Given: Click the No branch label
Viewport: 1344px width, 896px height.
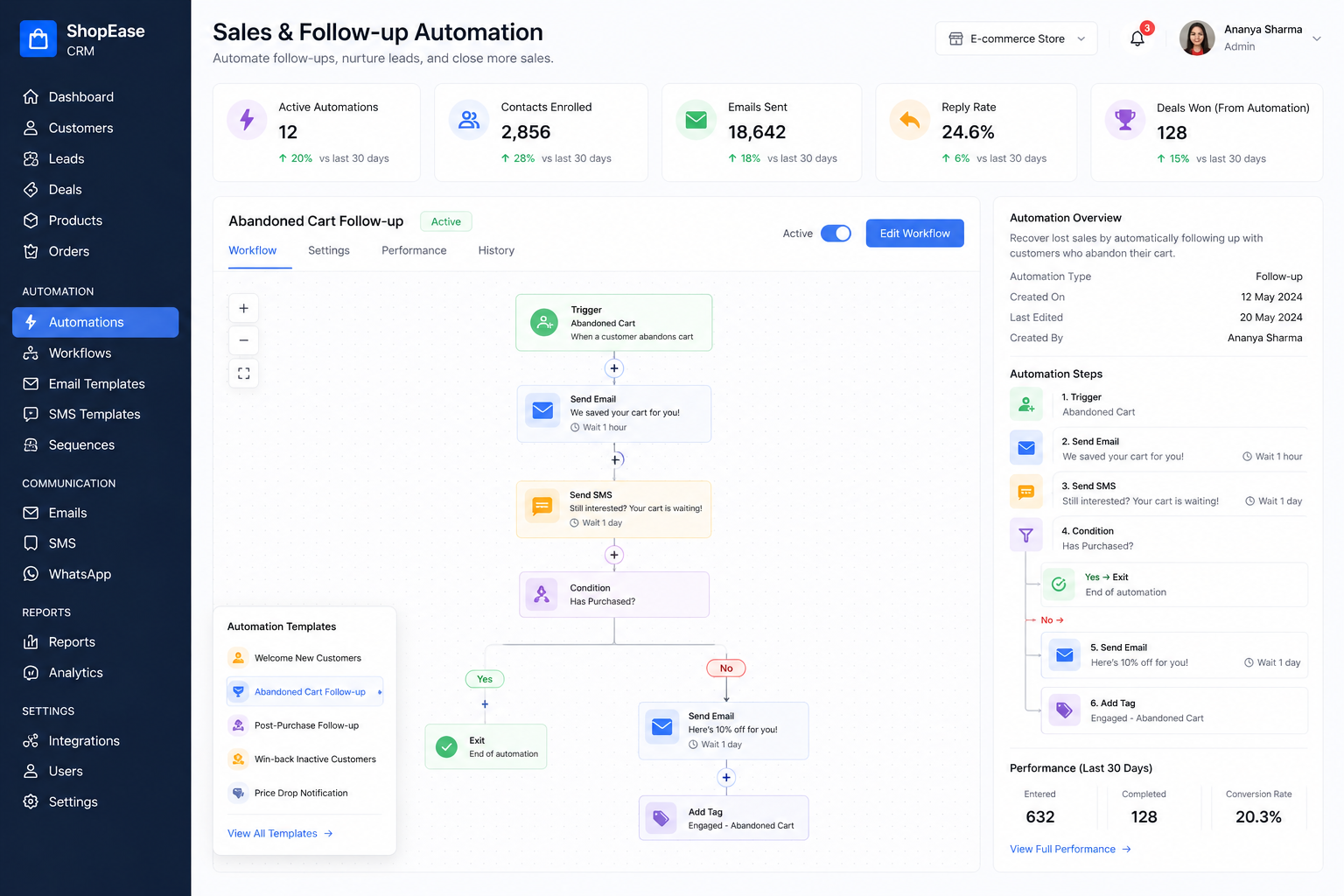Looking at the screenshot, I should click(726, 668).
